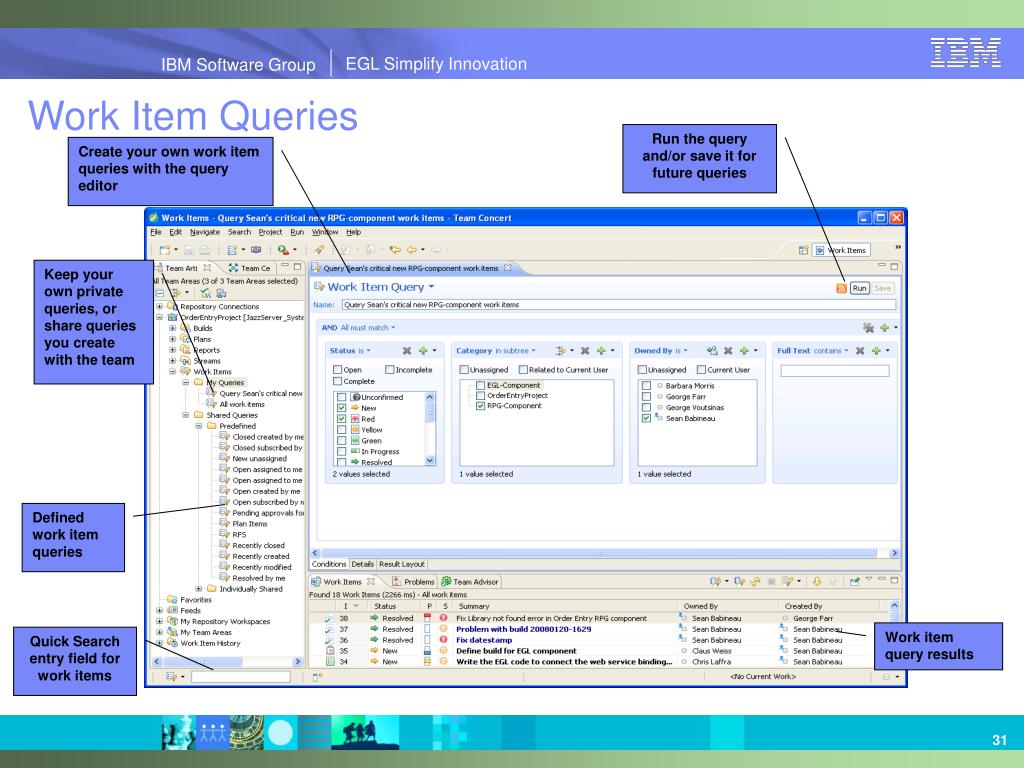Click the Quick Search field in the status bar
This screenshot has height=768, width=1024.
click(240, 677)
